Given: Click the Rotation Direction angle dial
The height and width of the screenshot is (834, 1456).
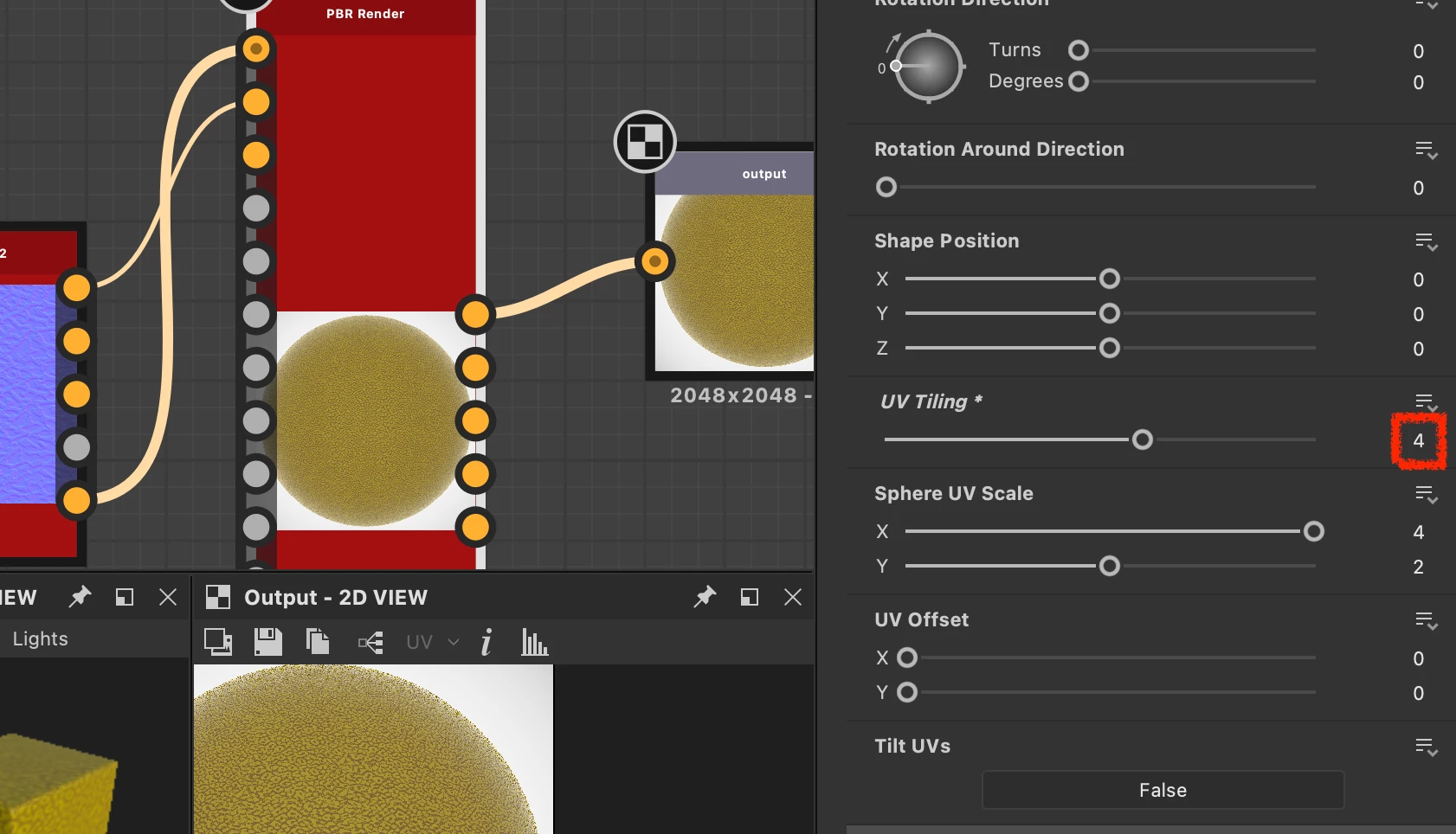Looking at the screenshot, I should (x=928, y=67).
